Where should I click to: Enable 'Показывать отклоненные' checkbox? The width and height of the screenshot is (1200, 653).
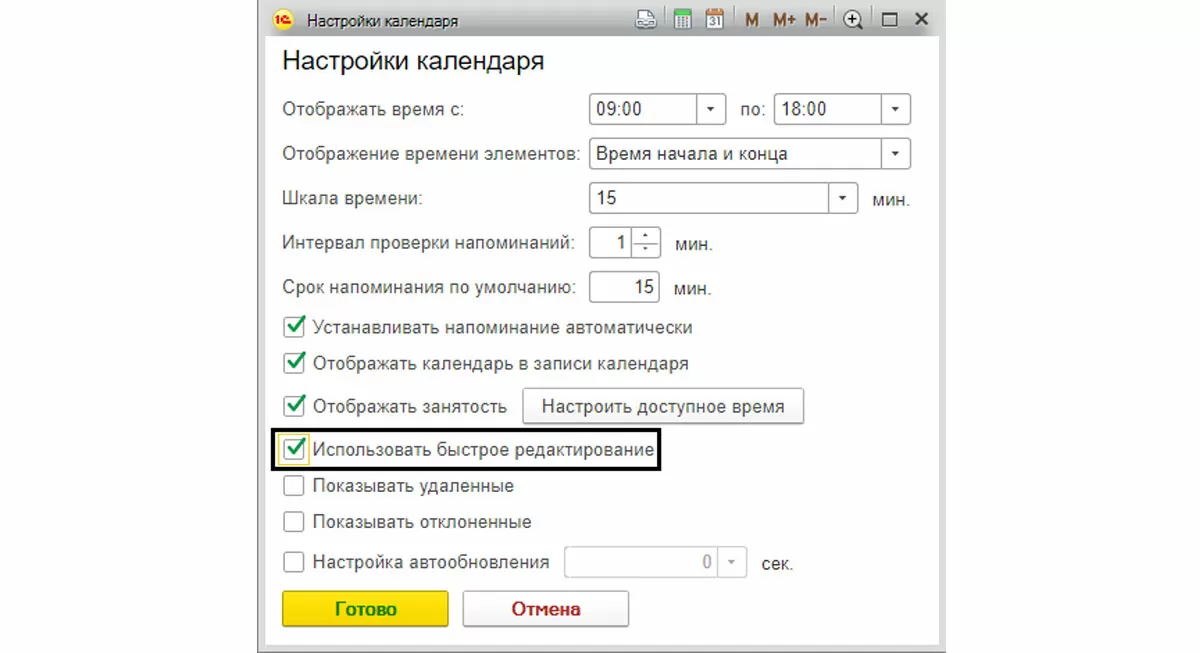(x=293, y=522)
